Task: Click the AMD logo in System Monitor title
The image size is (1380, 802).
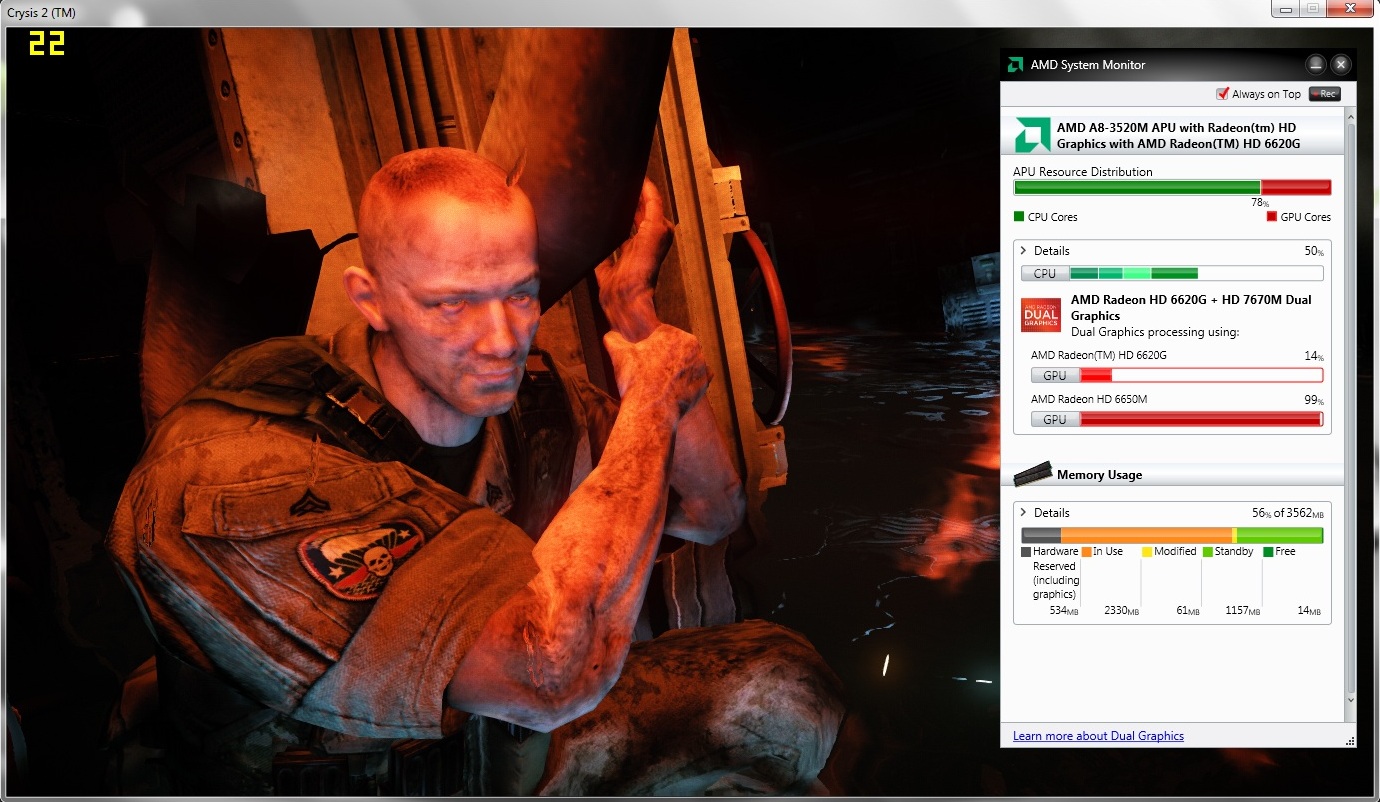Action: [x=1014, y=65]
